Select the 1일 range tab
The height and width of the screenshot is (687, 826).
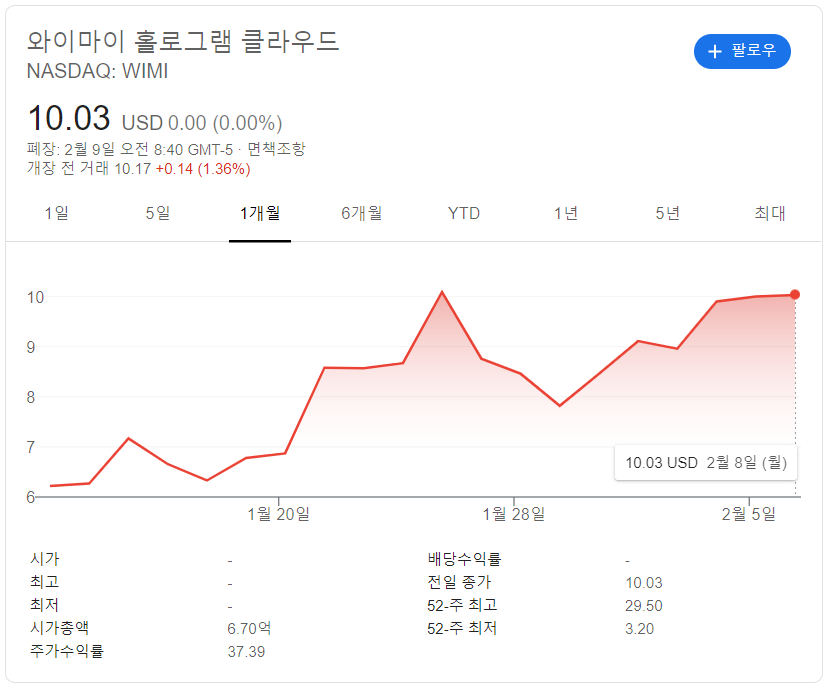point(56,213)
